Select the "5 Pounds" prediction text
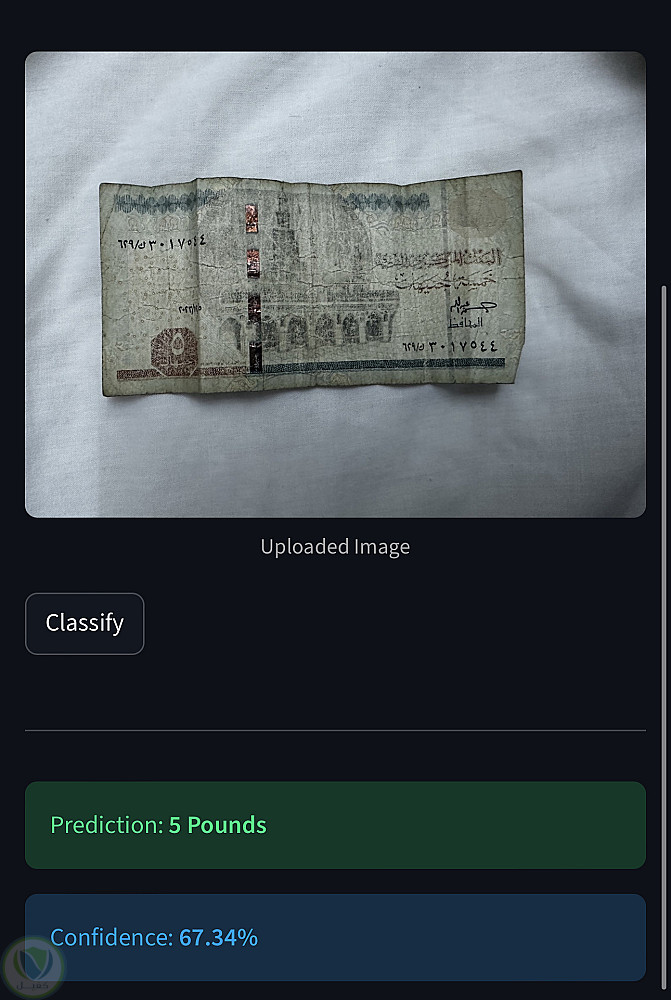 coord(218,825)
